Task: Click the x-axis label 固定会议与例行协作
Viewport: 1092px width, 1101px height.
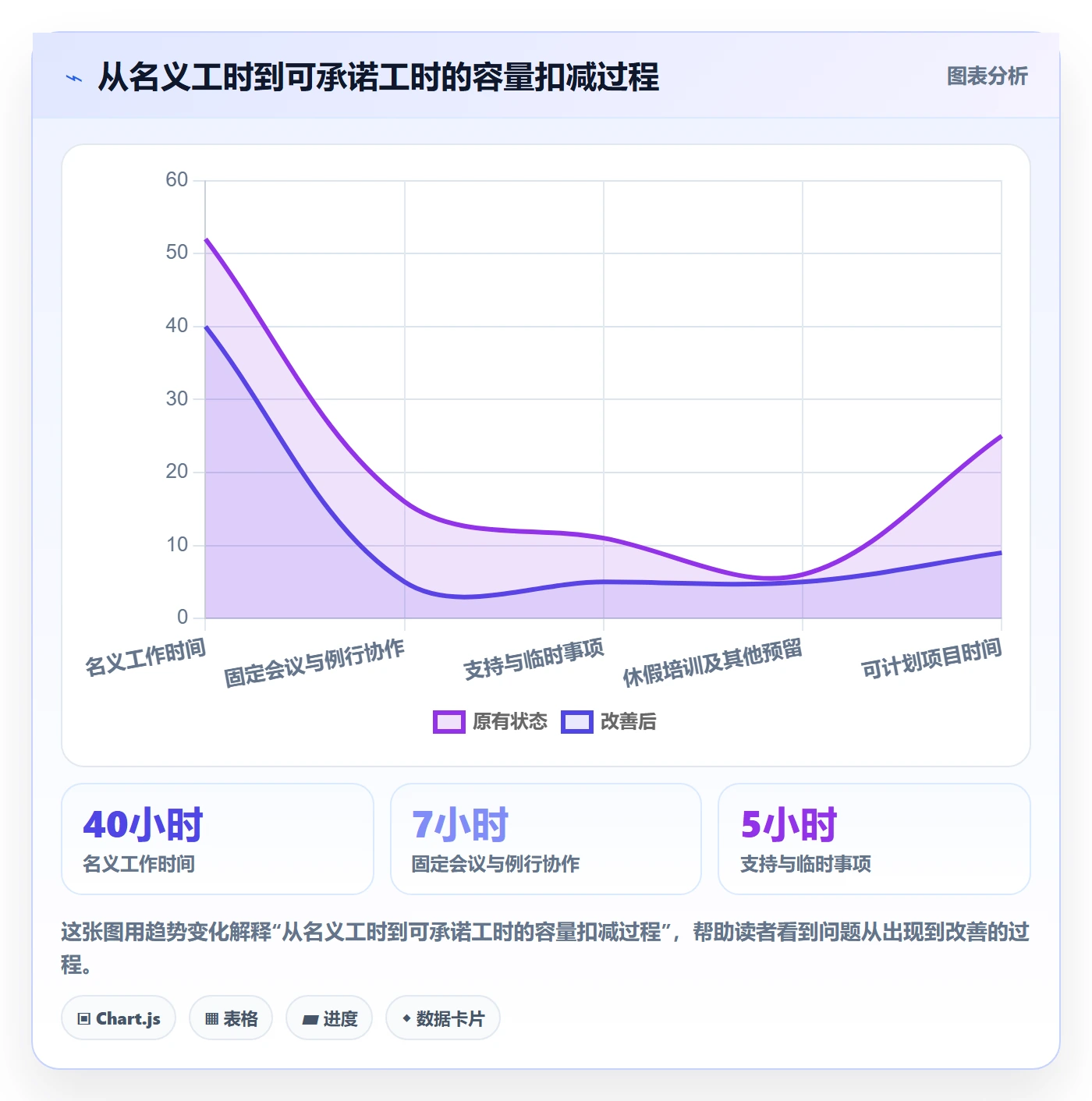Action: pos(314,663)
